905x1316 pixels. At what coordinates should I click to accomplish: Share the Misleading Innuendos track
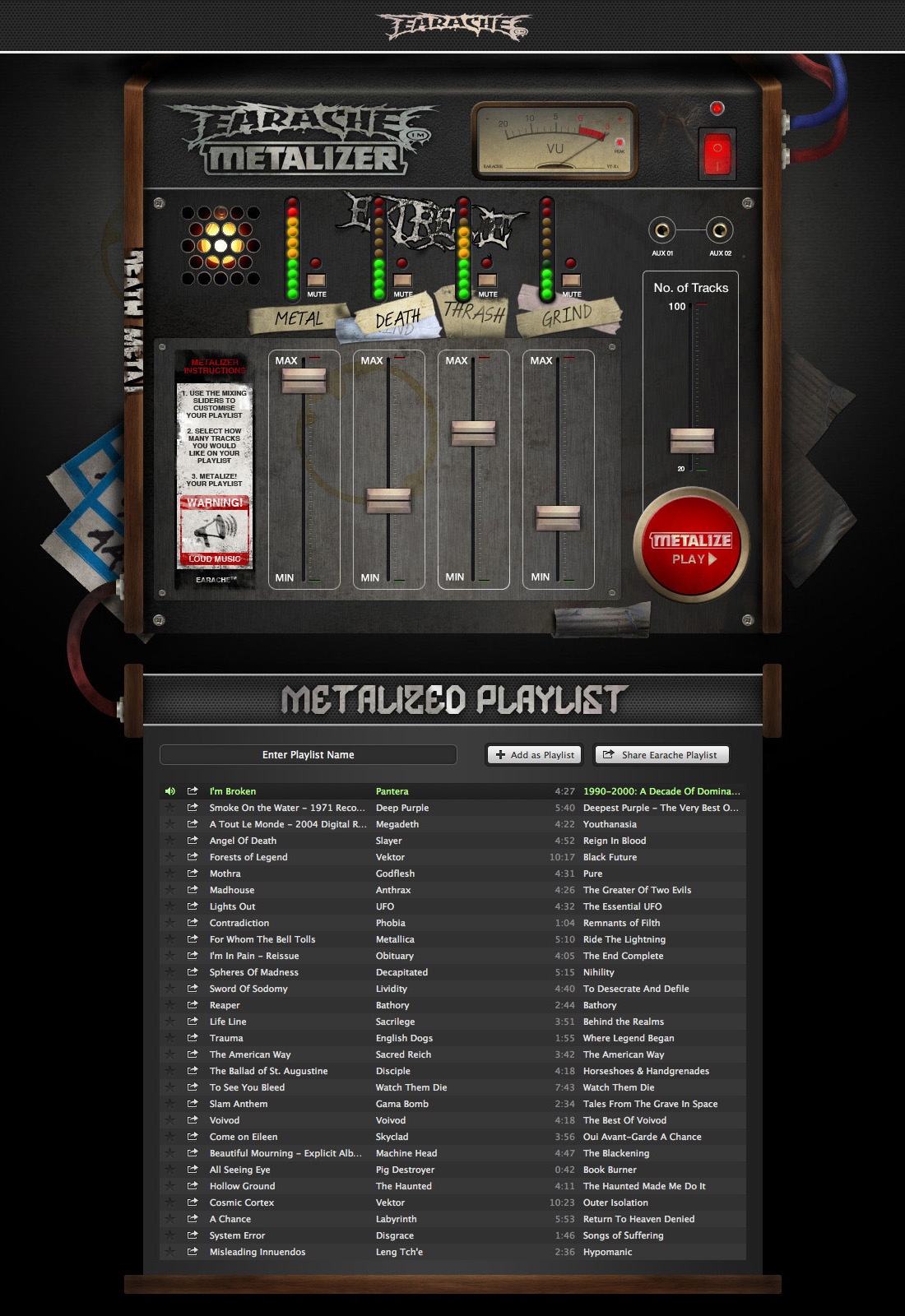(x=193, y=1252)
